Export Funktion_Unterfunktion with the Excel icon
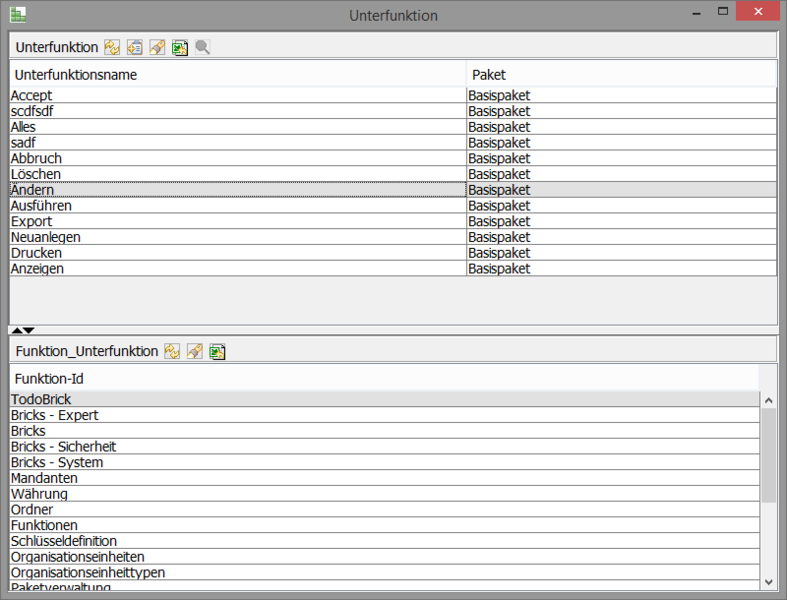787x600 pixels. coord(217,351)
